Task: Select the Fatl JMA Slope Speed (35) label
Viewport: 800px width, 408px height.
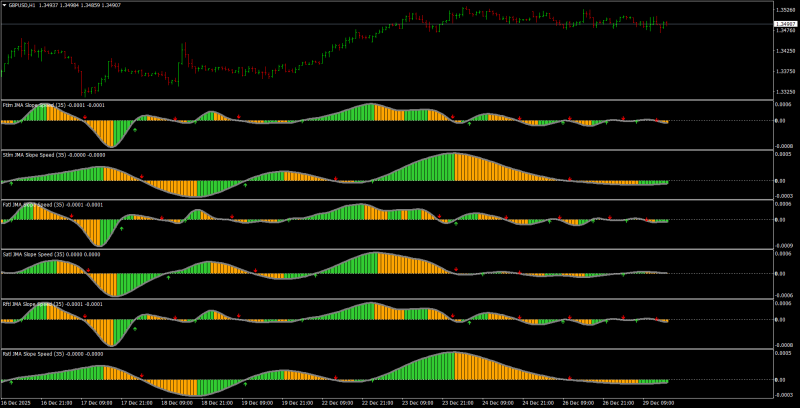Action: tap(33, 205)
